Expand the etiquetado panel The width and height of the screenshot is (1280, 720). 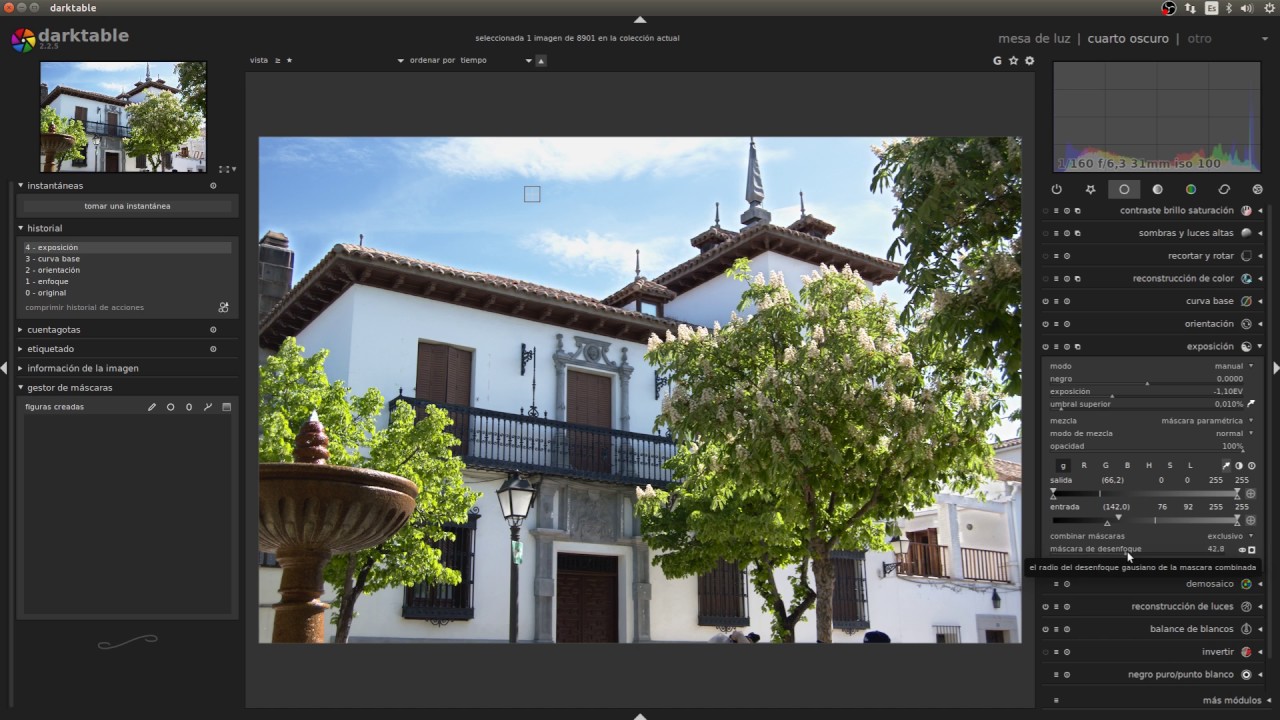[21, 349]
